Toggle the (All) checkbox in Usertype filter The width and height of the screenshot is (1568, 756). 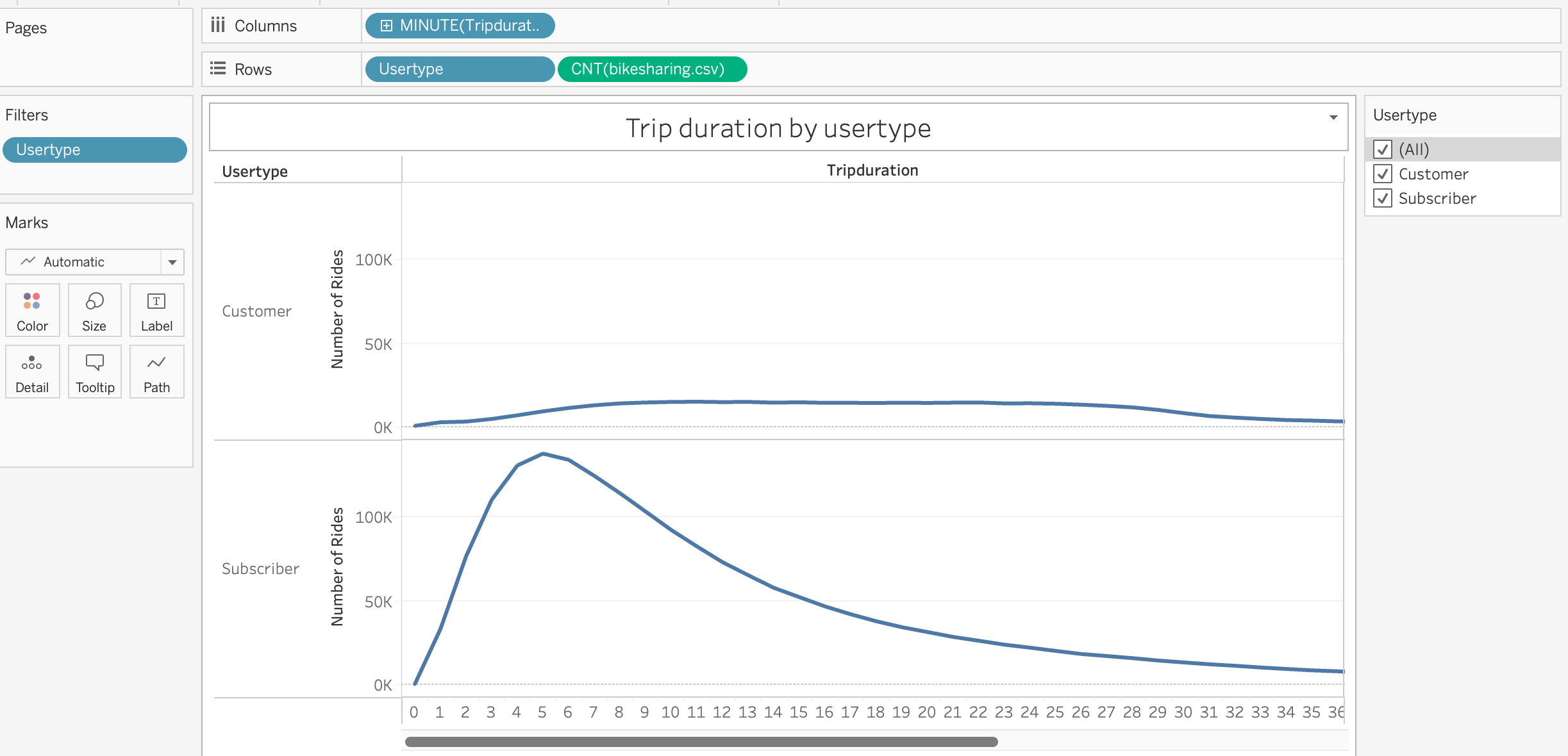(x=1383, y=149)
